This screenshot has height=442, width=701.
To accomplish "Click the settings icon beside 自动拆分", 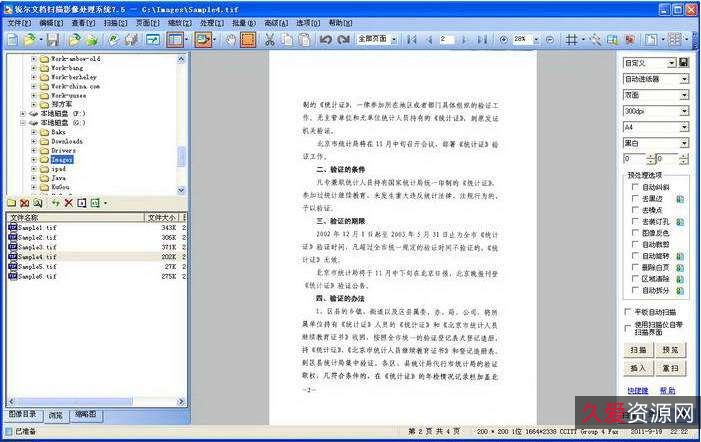I will [x=680, y=291].
